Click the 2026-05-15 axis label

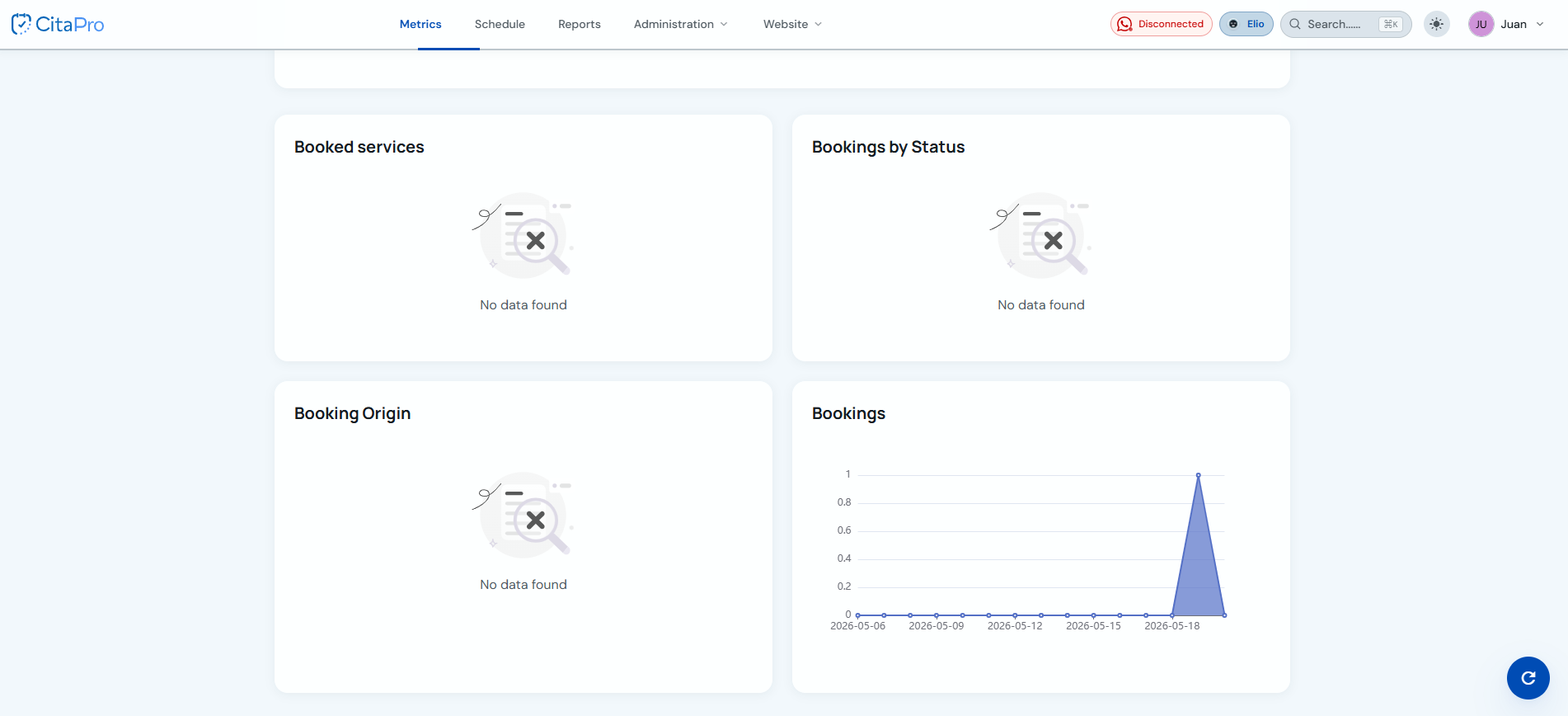pos(1093,626)
